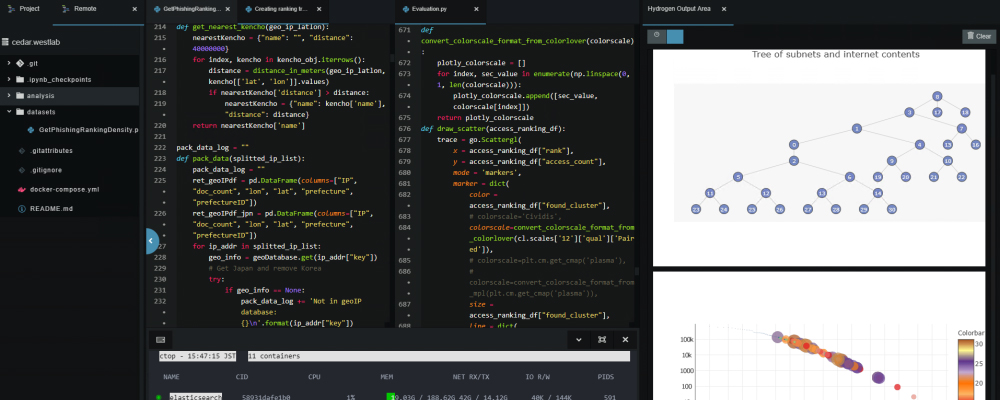Click the MEM column header in ctop
Image resolution: width=1000 pixels, height=400 pixels.
386,377
